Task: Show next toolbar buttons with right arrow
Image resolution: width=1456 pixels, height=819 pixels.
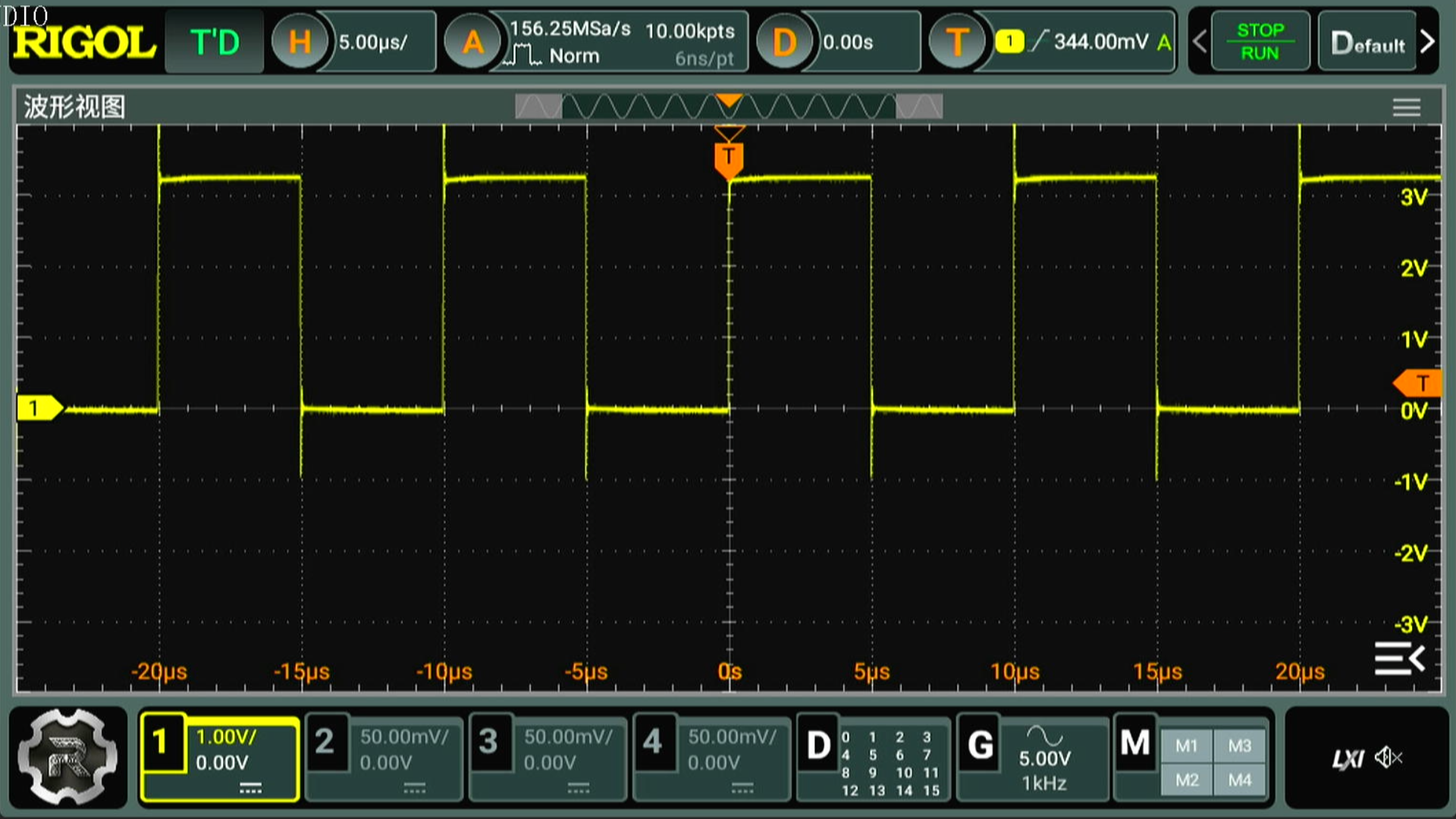Action: pos(1427,42)
